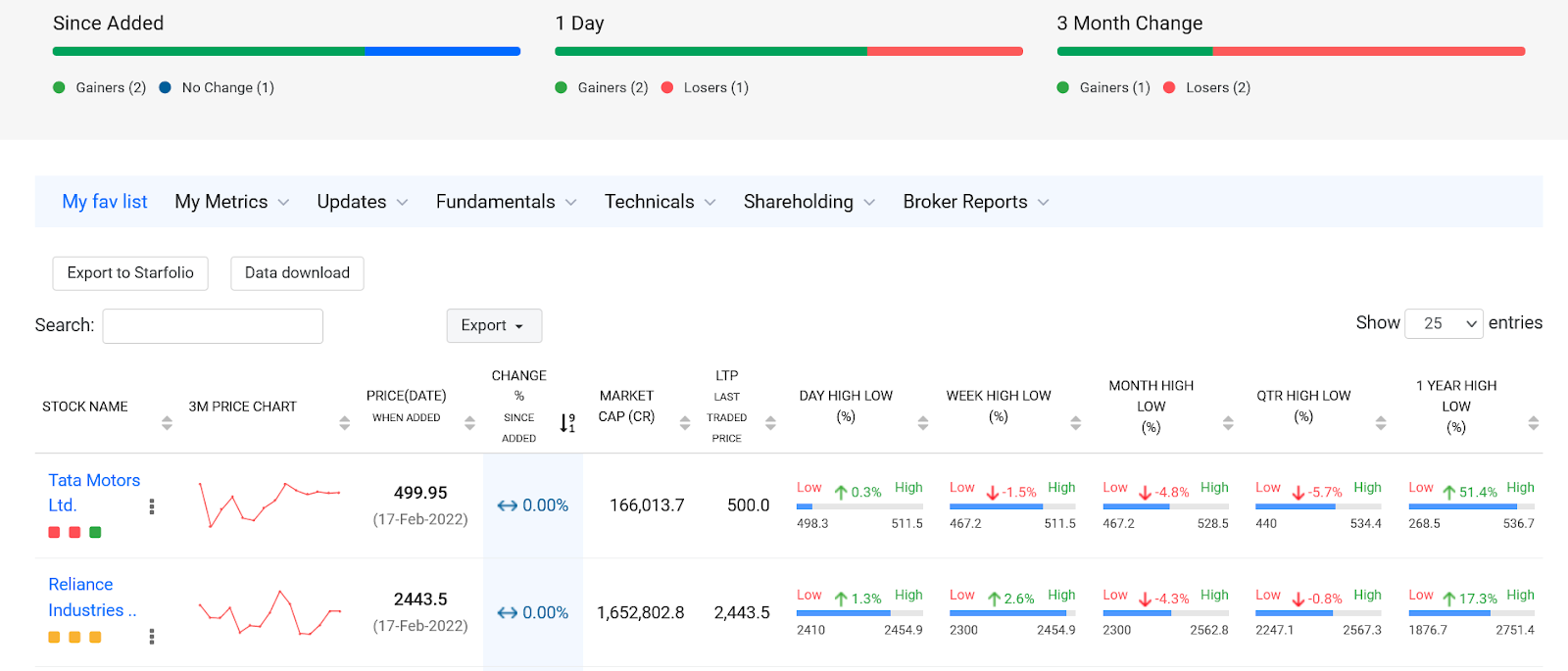Sort by 1 Year High Low column

[x=1534, y=423]
